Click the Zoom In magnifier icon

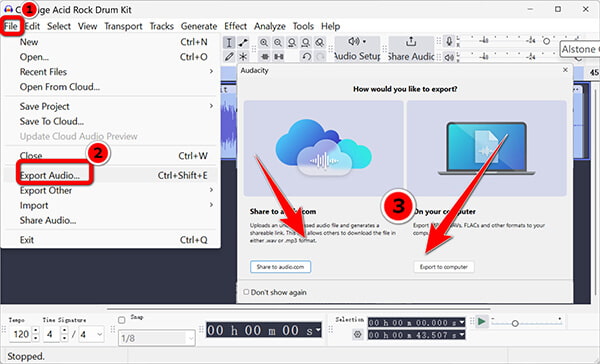pyautogui.click(x=264, y=42)
